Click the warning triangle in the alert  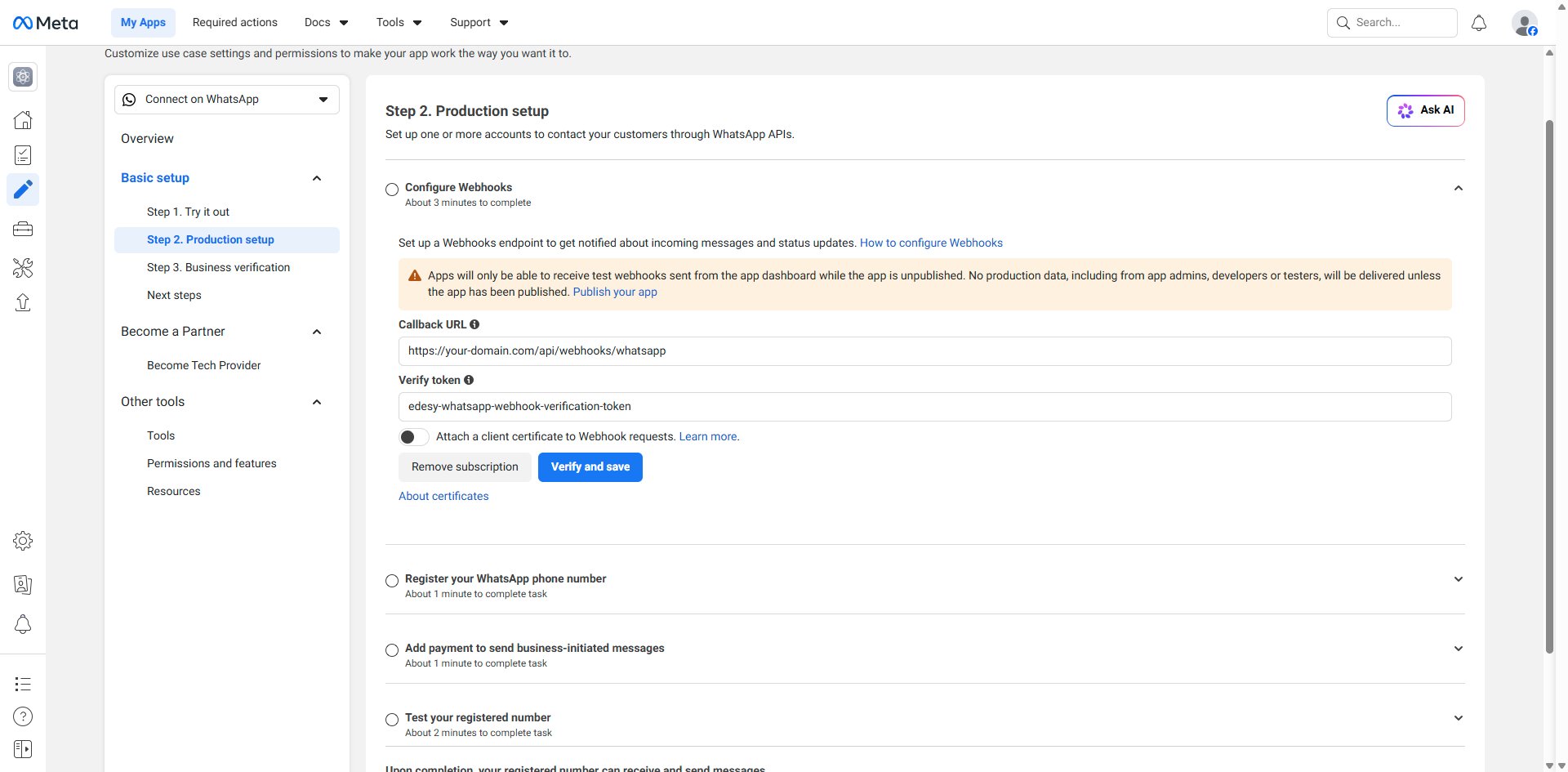point(415,276)
